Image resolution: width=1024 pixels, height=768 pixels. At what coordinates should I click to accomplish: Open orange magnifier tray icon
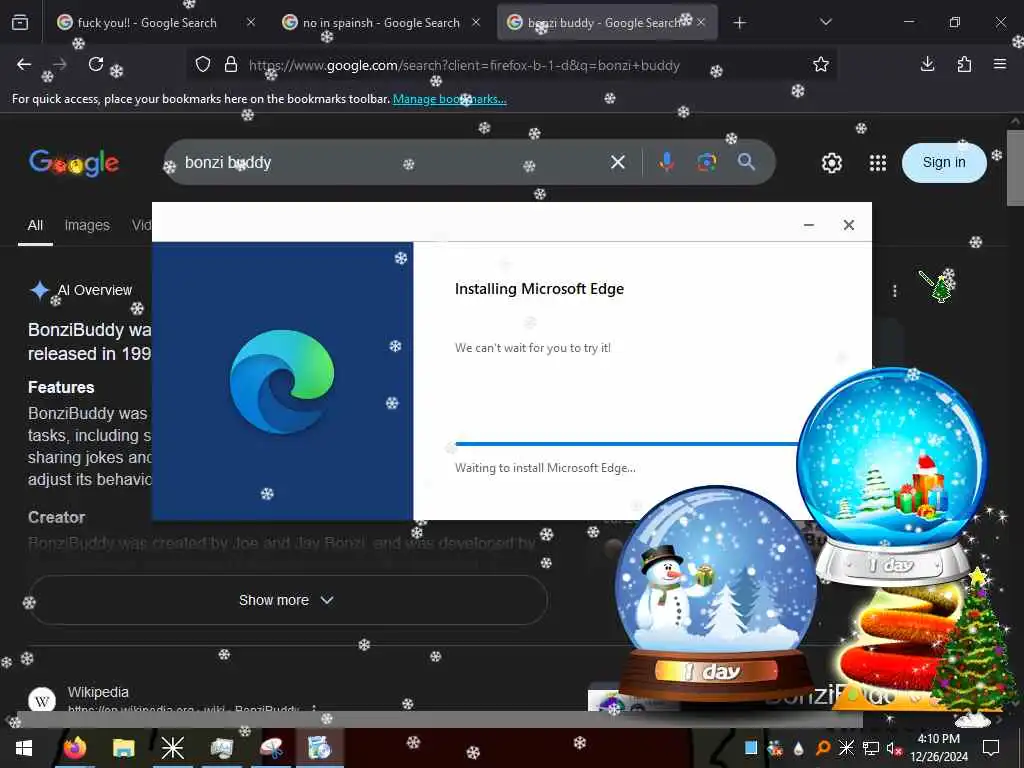click(x=823, y=748)
